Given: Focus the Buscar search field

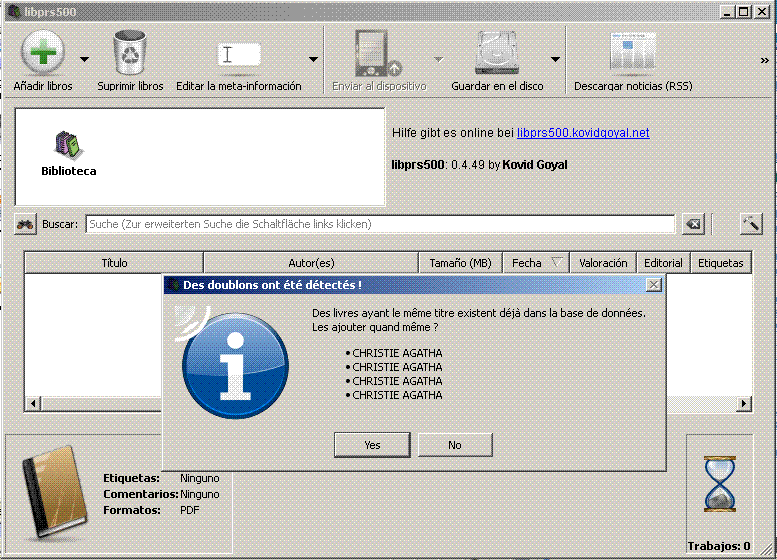Looking at the screenshot, I should click(x=380, y=224).
